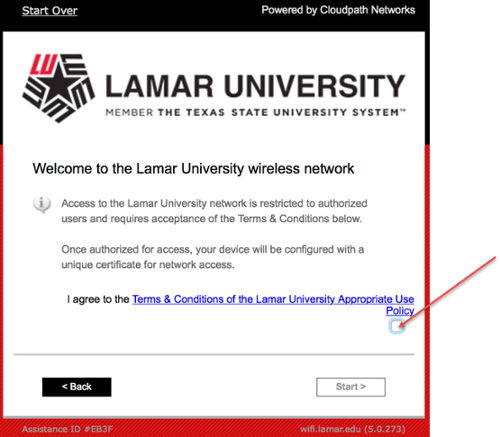The height and width of the screenshot is (437, 500).
Task: Click the Welcome to Lamar University heading
Action: click(x=193, y=169)
